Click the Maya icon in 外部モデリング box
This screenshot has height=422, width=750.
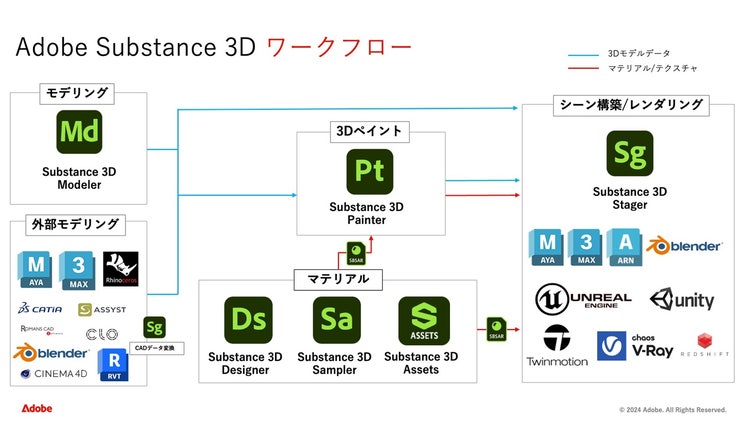pyautogui.click(x=35, y=269)
